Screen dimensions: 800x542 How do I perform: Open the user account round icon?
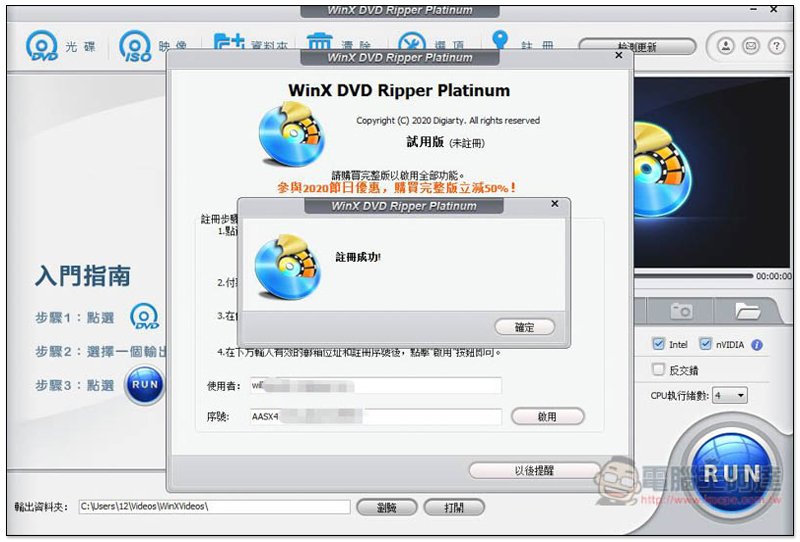[x=726, y=46]
